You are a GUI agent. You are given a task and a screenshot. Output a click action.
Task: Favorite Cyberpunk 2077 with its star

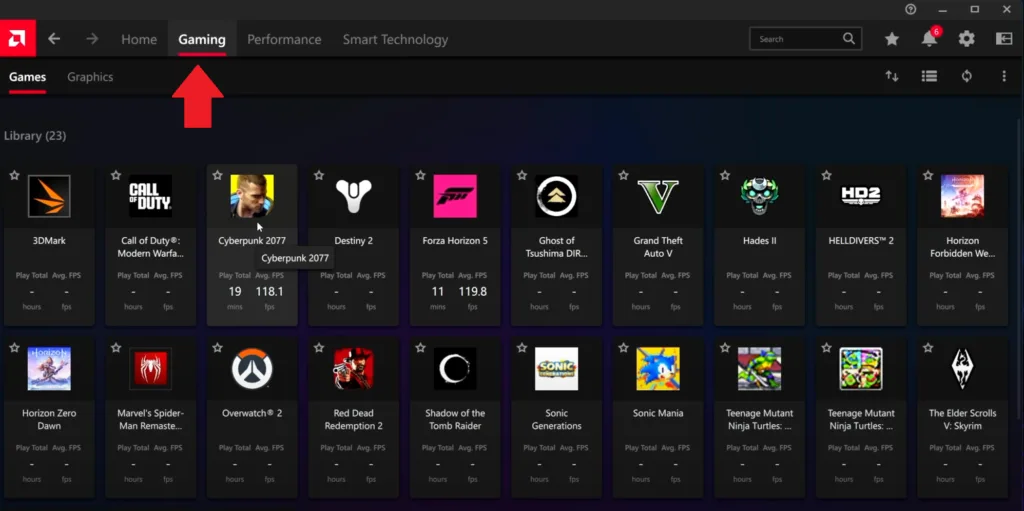pyautogui.click(x=217, y=176)
